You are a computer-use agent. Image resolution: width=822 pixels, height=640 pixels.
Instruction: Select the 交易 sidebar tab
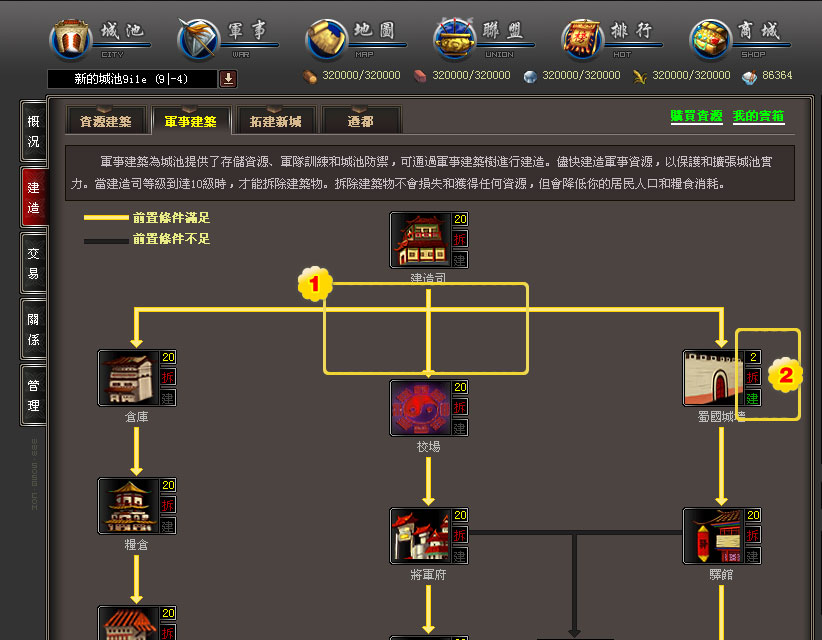(34, 263)
